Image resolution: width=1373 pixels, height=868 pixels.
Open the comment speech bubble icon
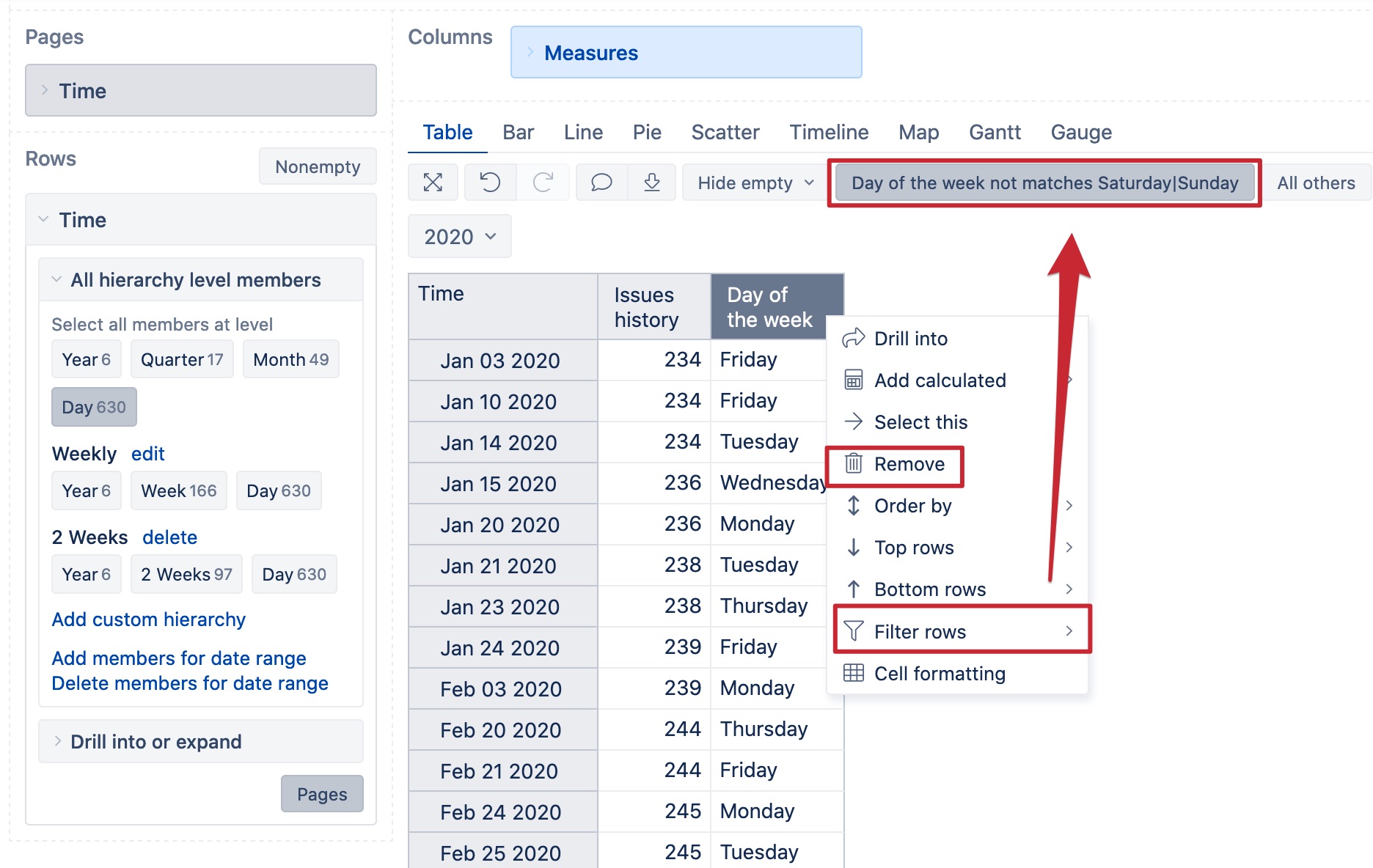tap(601, 183)
